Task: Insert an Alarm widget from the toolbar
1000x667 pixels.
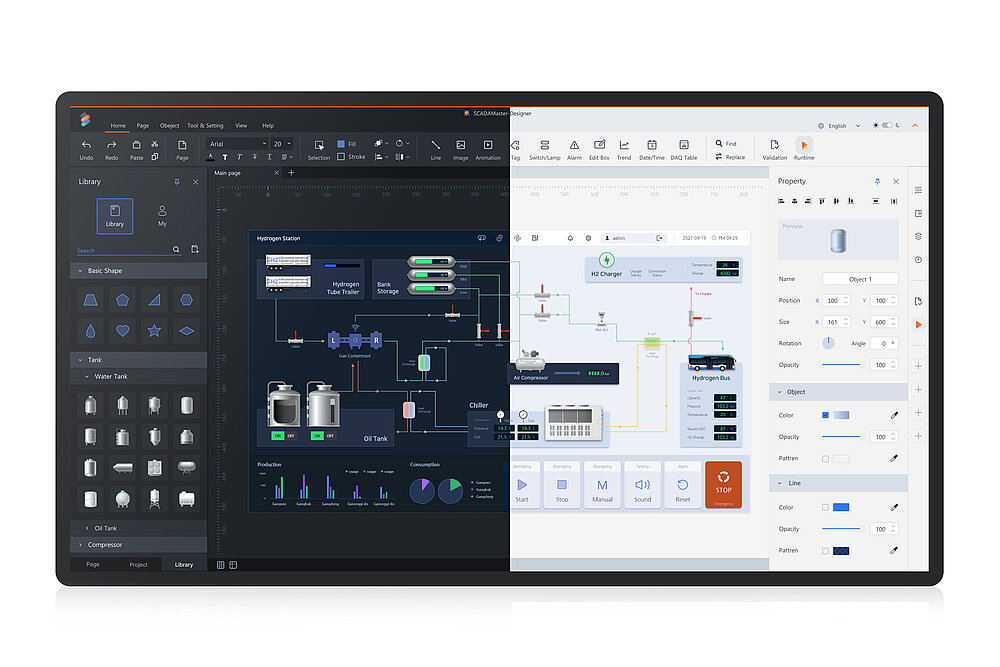Action: pyautogui.click(x=574, y=146)
